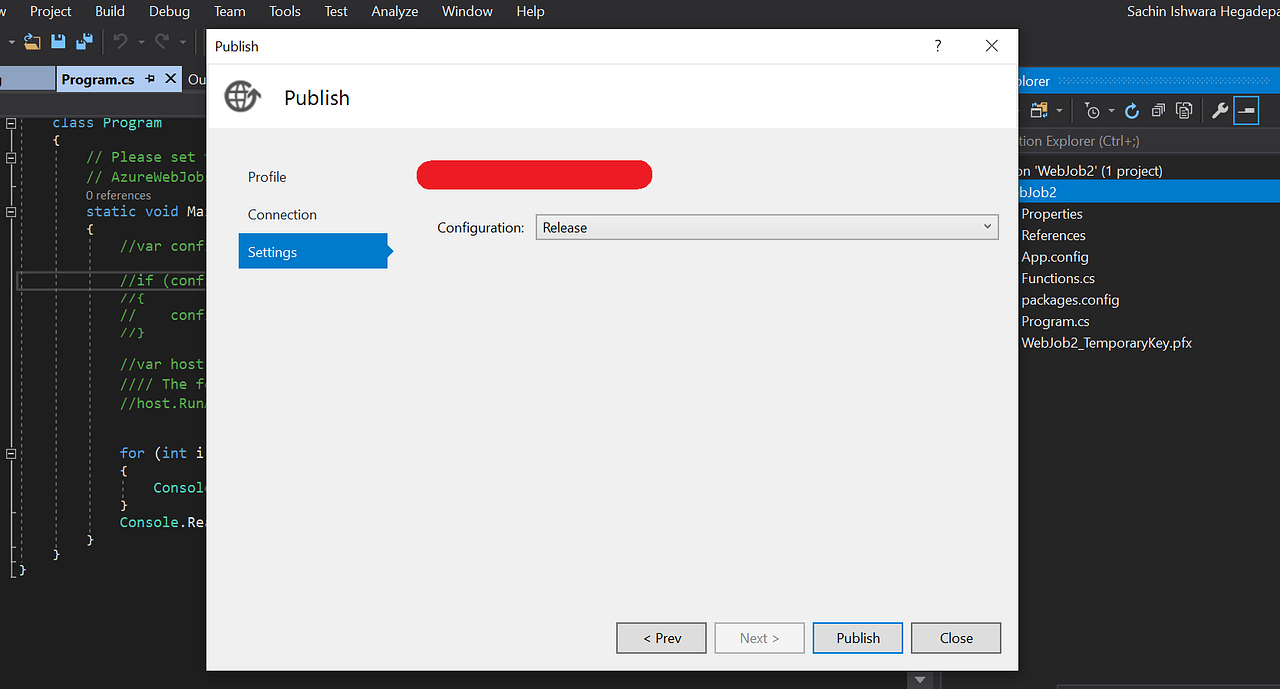Open the Debug menu
This screenshot has height=689, width=1280.
(169, 11)
